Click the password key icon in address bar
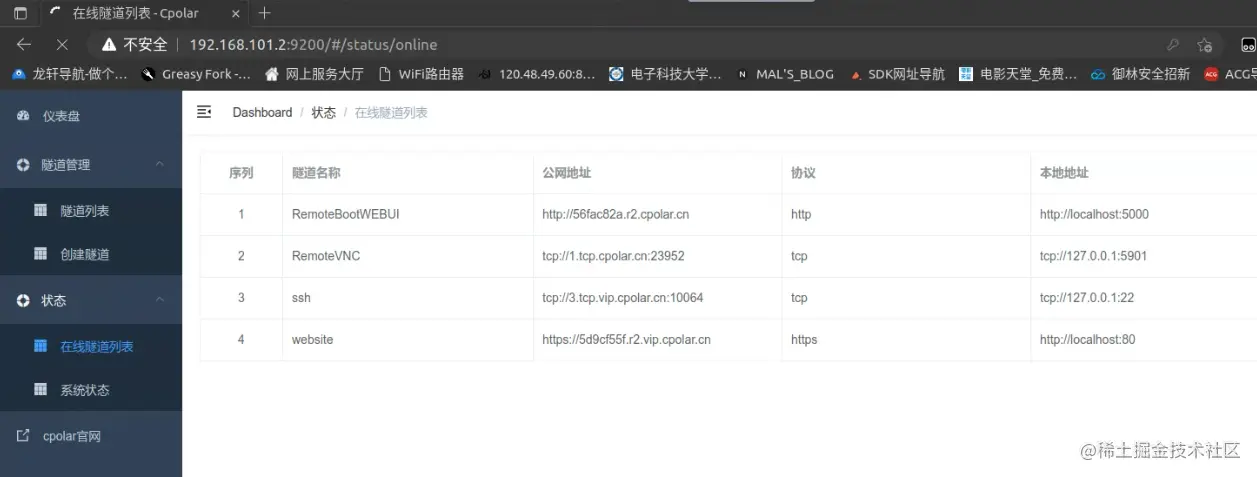This screenshot has width=1257, height=477. pyautogui.click(x=1173, y=44)
